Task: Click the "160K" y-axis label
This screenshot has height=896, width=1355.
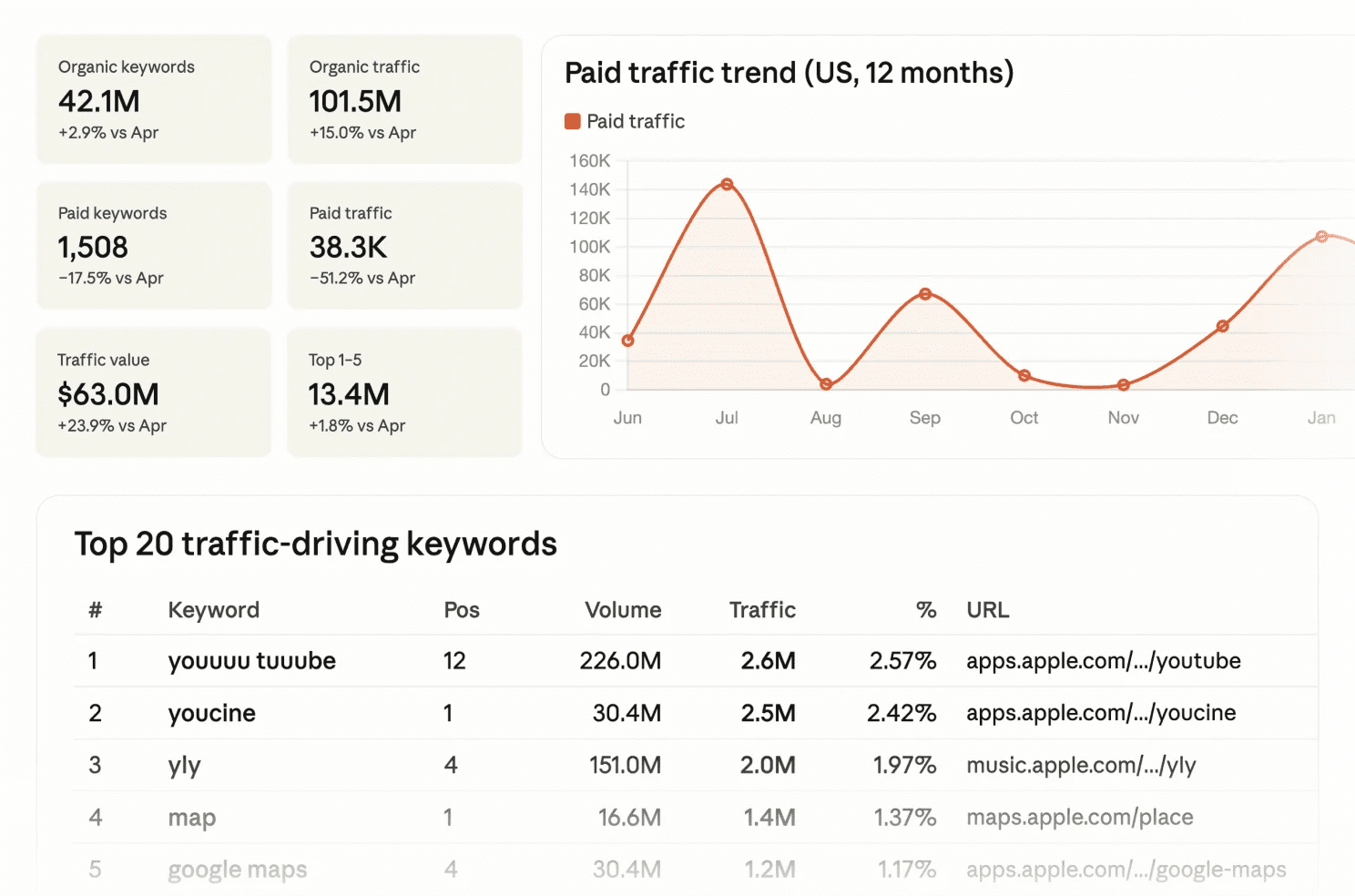Action: point(590,161)
